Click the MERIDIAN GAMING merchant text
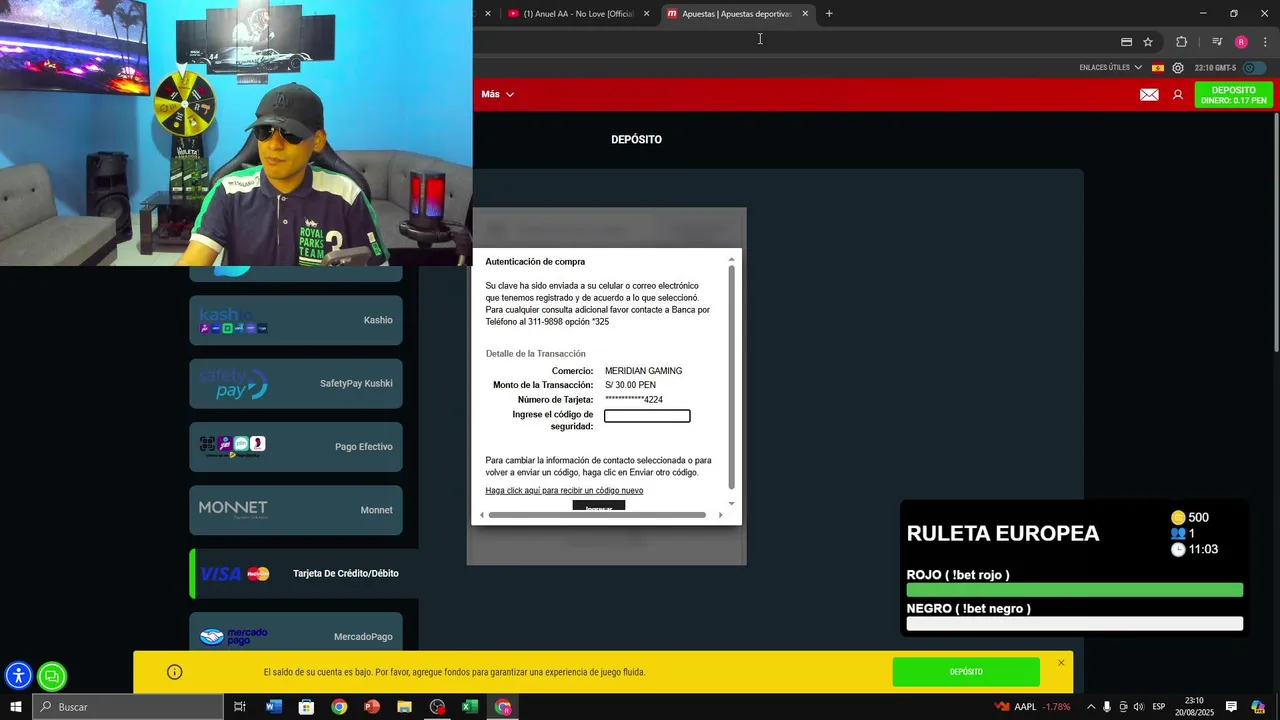Screen dimensions: 1280x720 tap(643, 371)
